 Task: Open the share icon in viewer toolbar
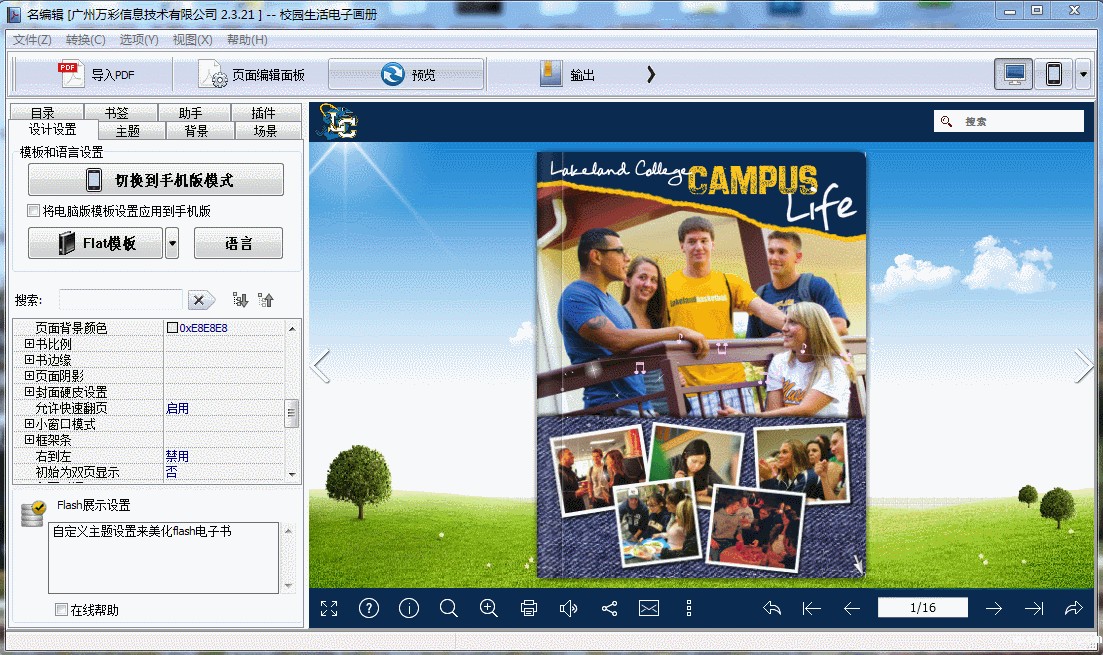click(x=609, y=608)
